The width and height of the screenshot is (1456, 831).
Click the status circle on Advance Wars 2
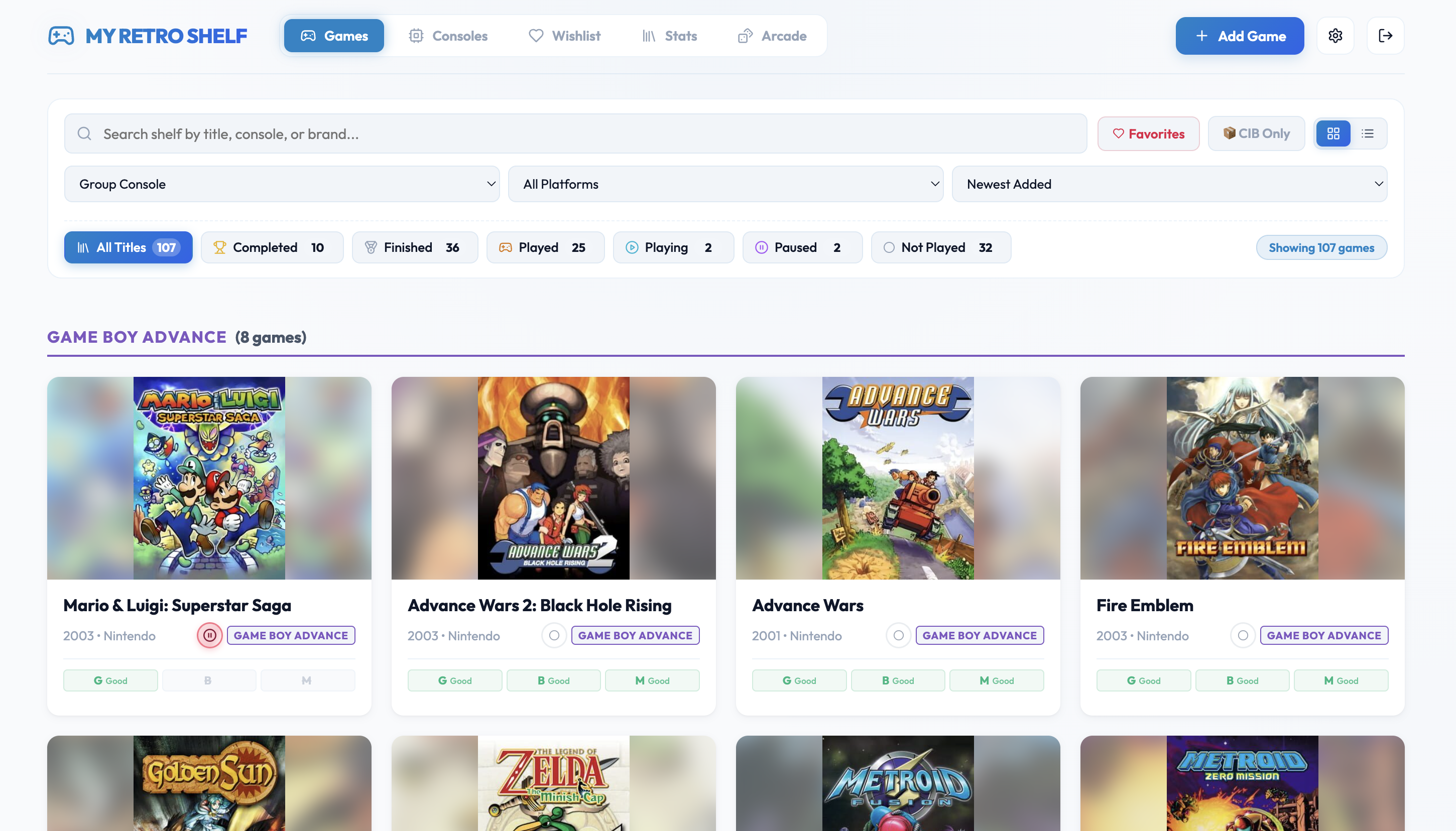click(554, 635)
